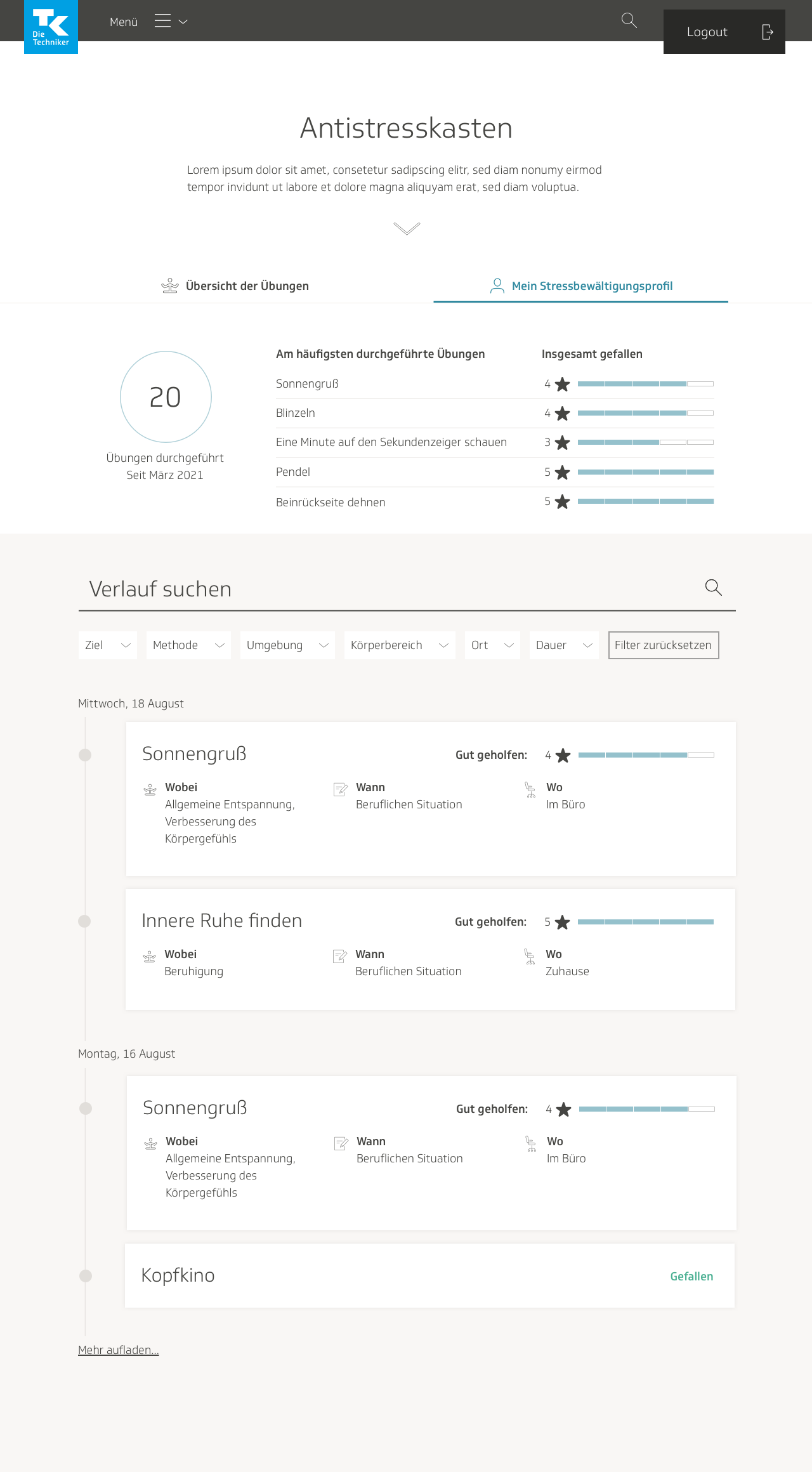Open the Dauer filter dropdown
Screen dimensions: 812x1472
pyautogui.click(x=563, y=645)
